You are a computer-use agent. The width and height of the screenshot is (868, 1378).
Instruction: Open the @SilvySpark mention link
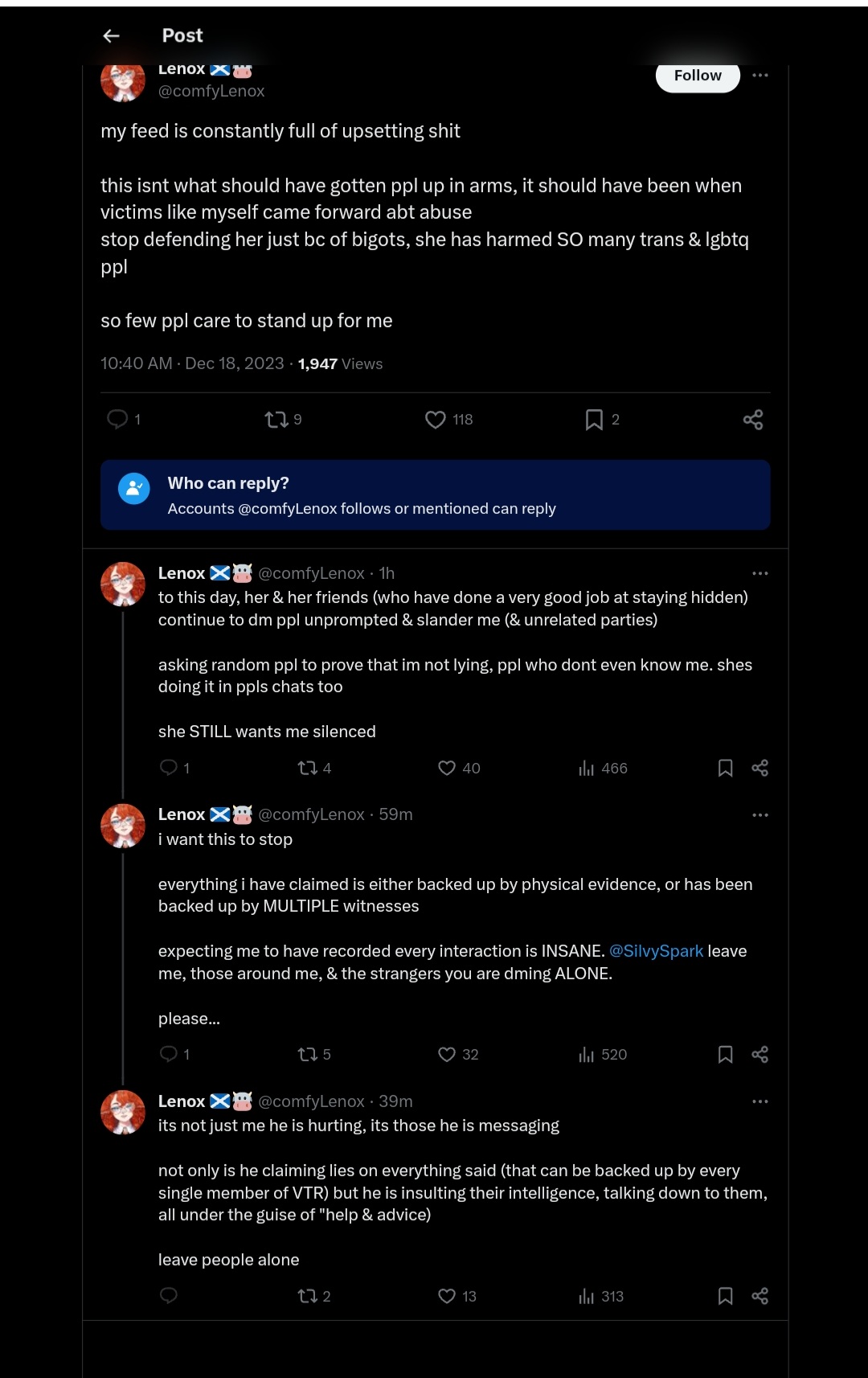pos(656,951)
